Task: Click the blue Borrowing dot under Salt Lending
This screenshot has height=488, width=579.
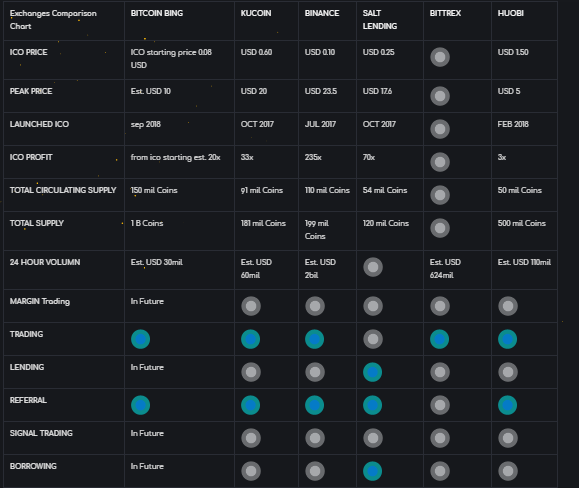Action: (x=373, y=471)
